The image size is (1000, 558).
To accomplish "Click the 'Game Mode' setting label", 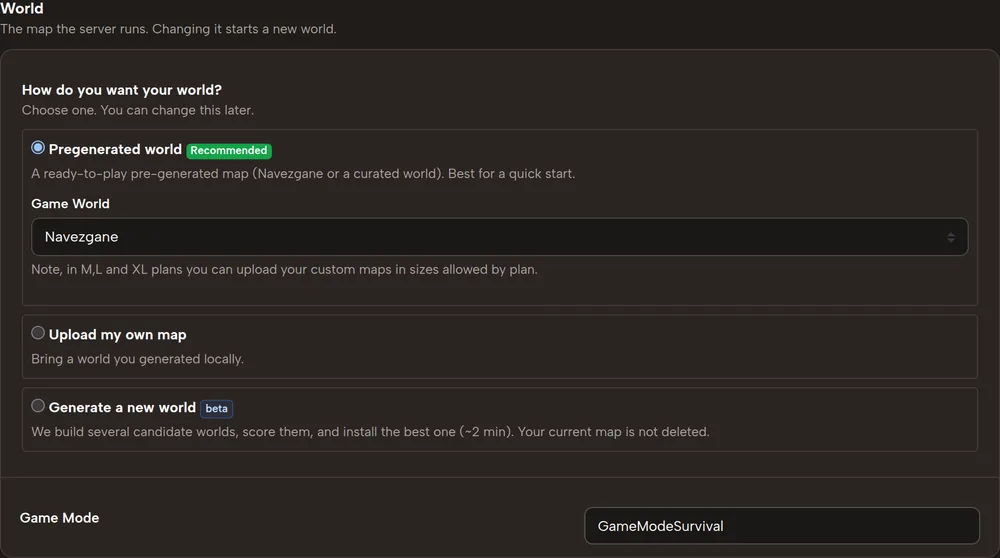I will (x=59, y=518).
